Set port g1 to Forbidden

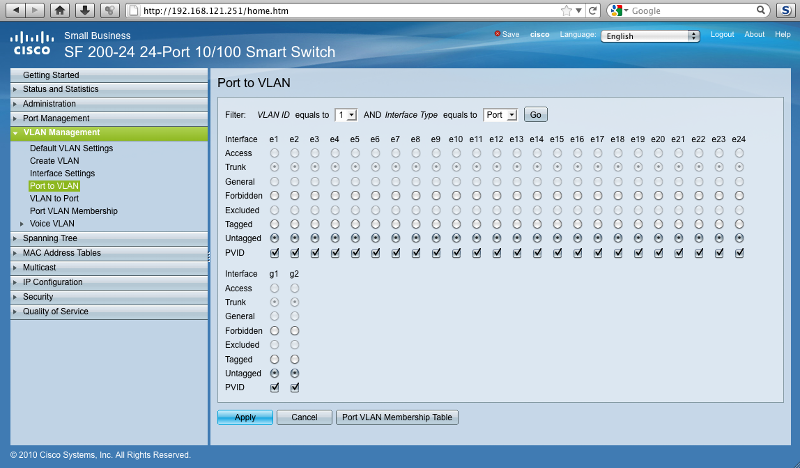coord(274,331)
